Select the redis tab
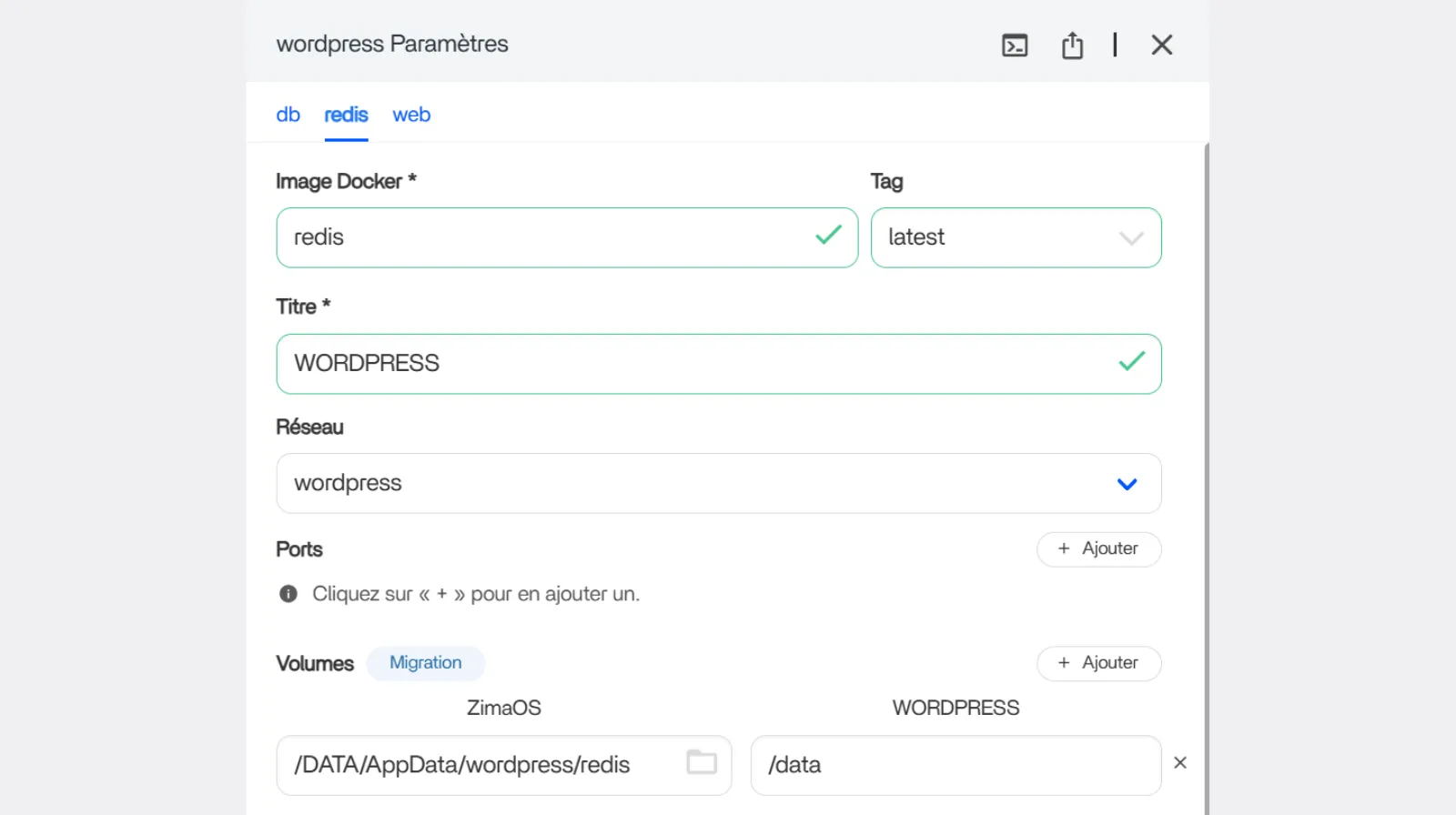1456x815 pixels. pos(346,115)
